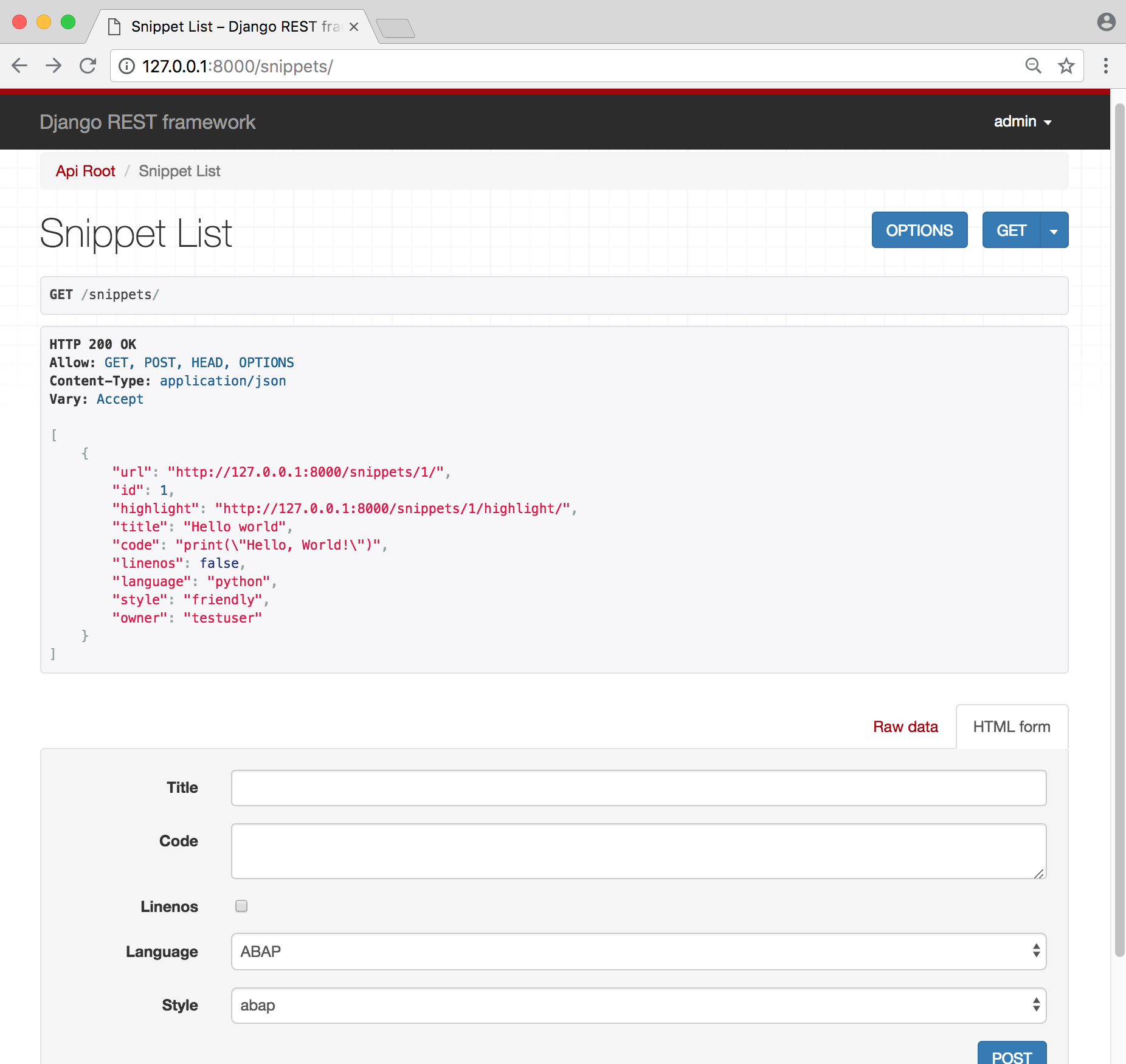Open the admin user dropdown

[1023, 122]
